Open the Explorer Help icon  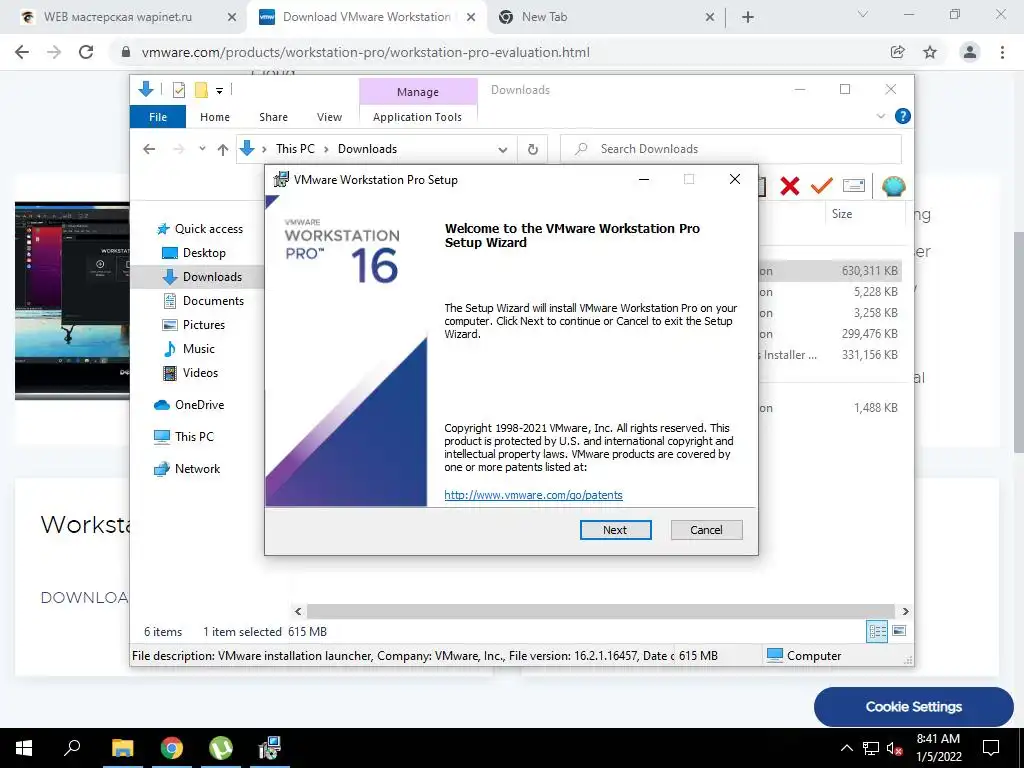coord(903,116)
